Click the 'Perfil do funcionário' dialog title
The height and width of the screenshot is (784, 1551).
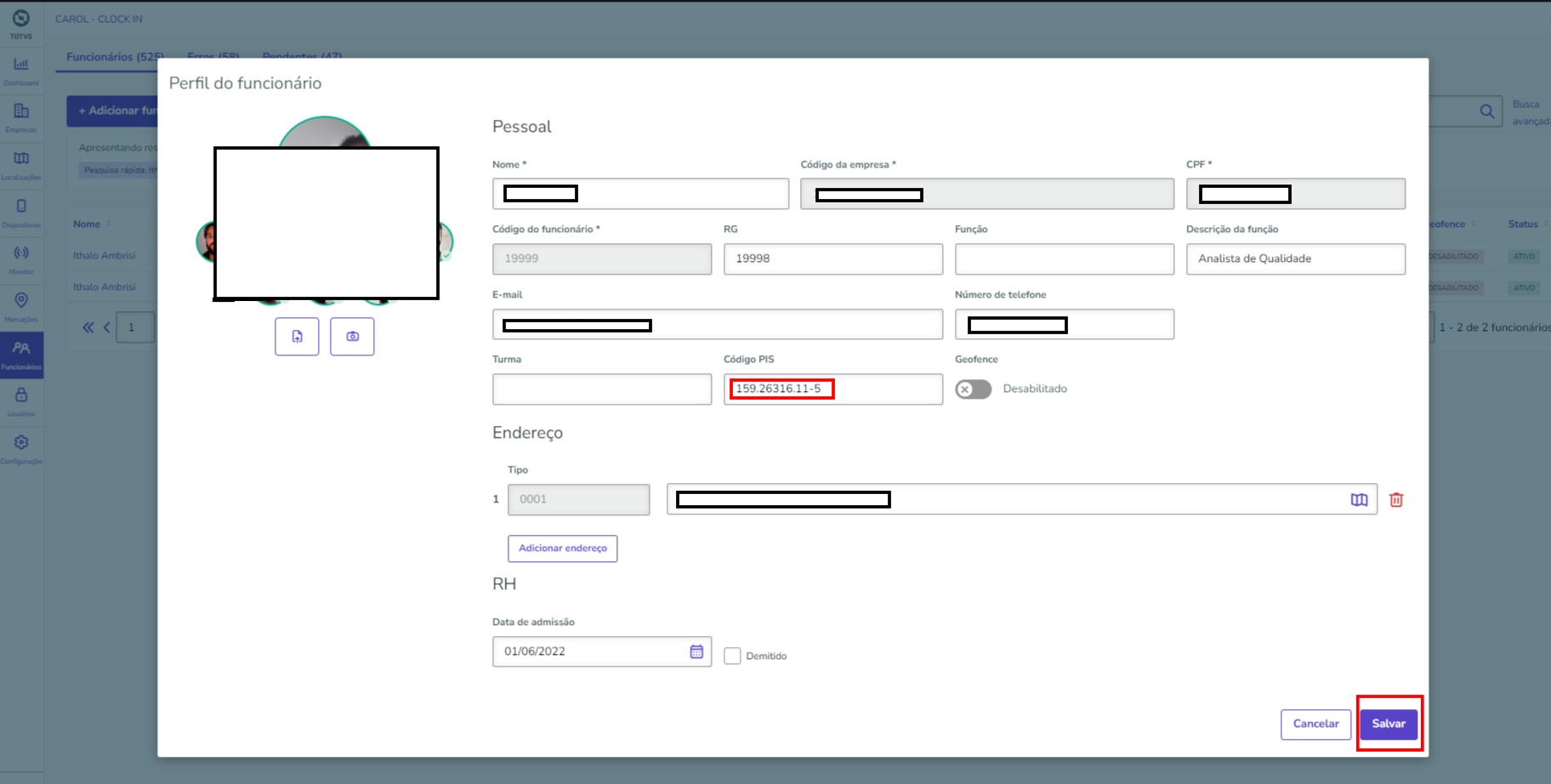pos(246,83)
